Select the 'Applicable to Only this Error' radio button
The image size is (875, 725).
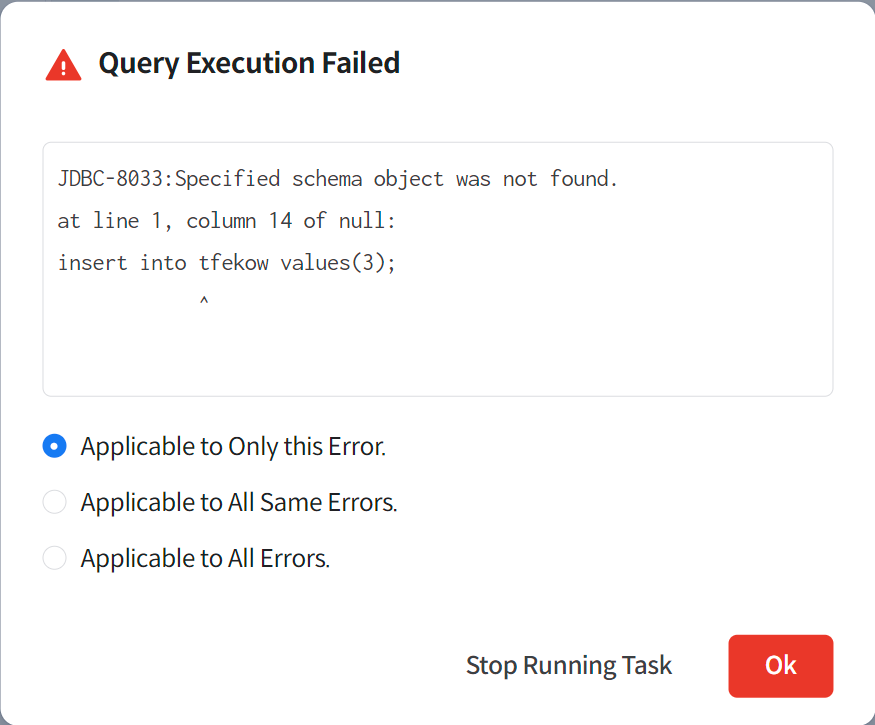pos(55,446)
